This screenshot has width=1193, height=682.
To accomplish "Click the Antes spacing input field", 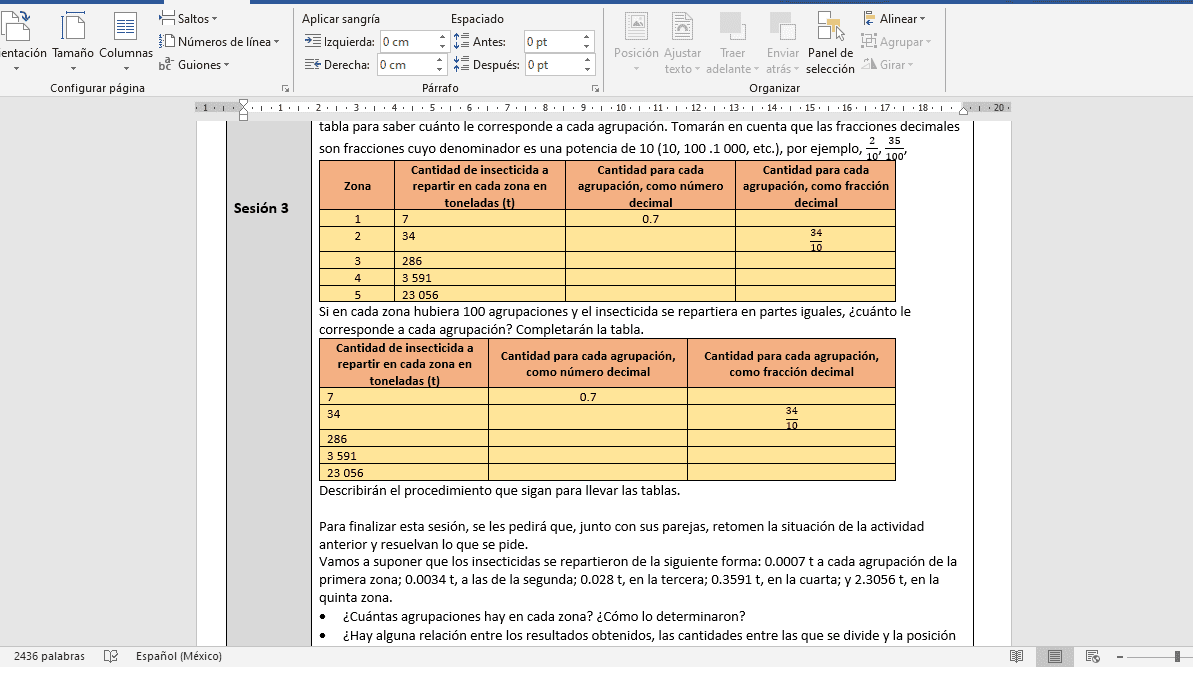I will (552, 42).
